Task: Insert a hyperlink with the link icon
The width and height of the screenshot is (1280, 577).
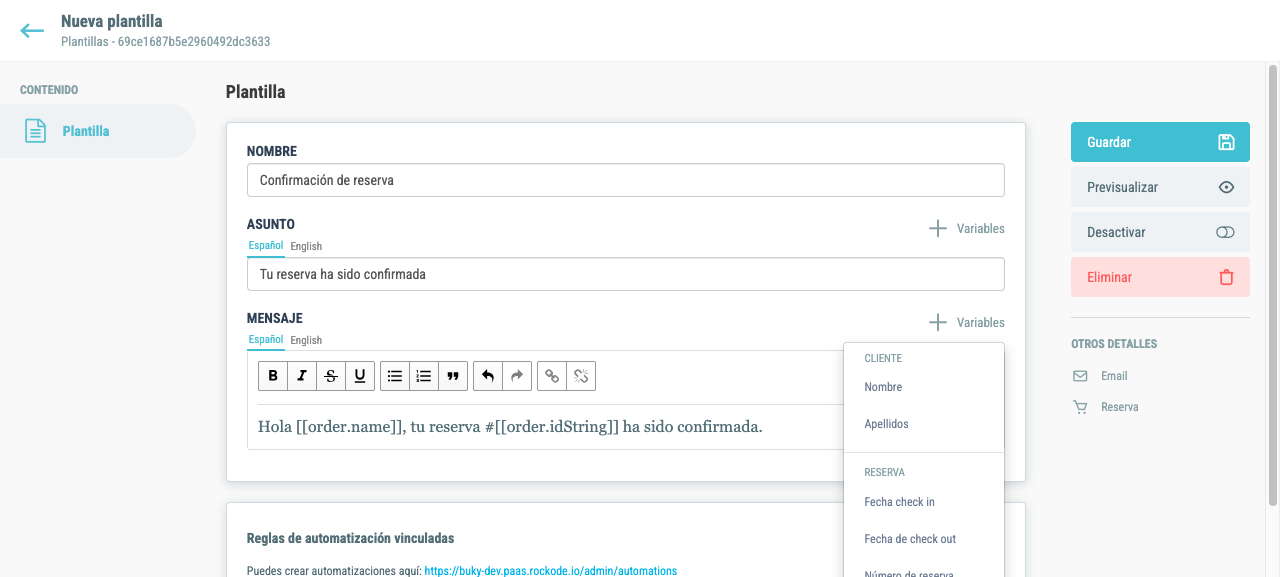Action: point(552,376)
